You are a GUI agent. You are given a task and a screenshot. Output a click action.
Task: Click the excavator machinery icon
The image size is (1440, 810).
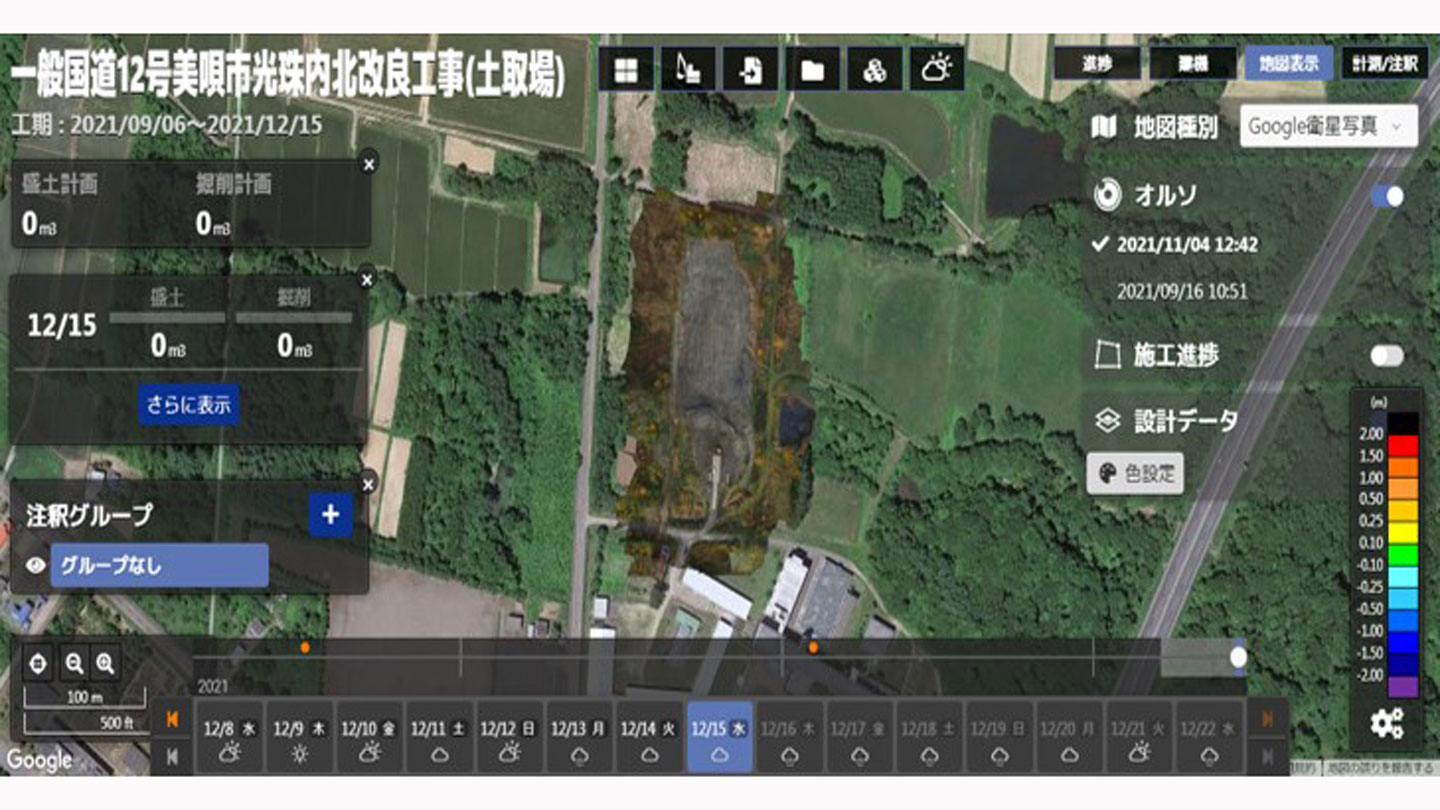(688, 70)
